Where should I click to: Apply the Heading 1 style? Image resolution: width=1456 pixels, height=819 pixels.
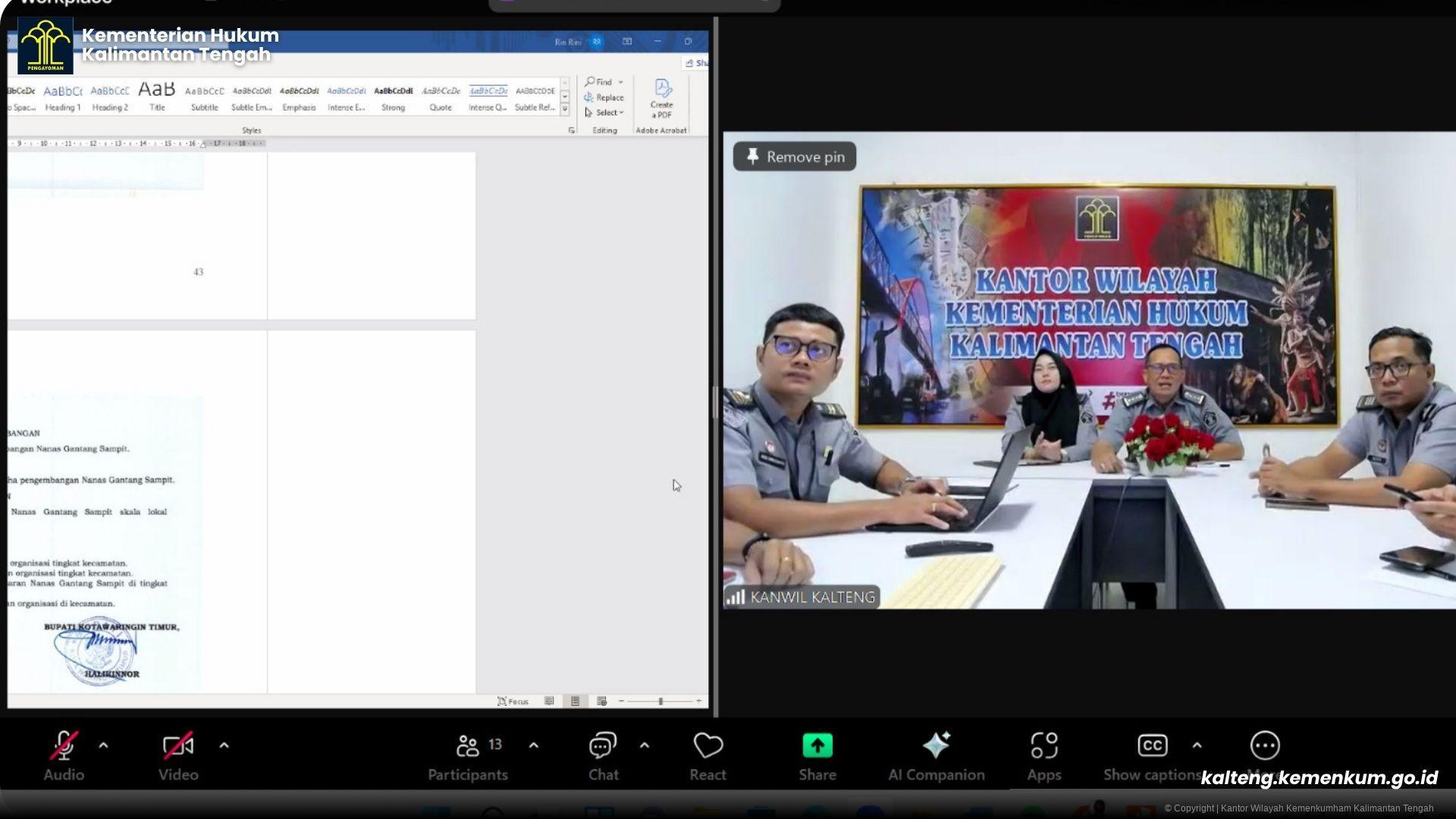pos(63,97)
